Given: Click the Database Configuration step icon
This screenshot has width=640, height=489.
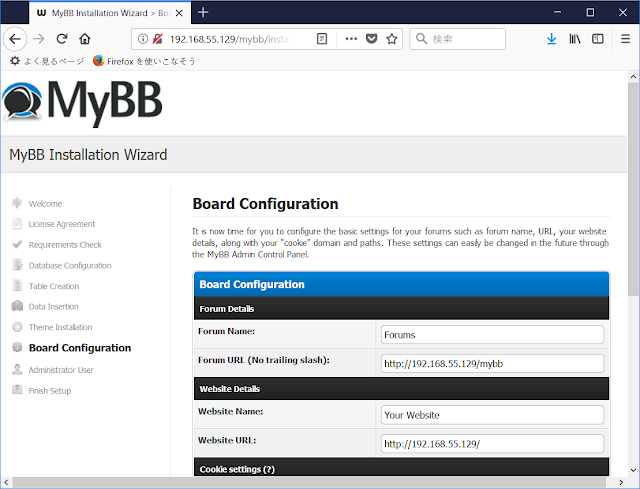Looking at the screenshot, I should point(17,265).
